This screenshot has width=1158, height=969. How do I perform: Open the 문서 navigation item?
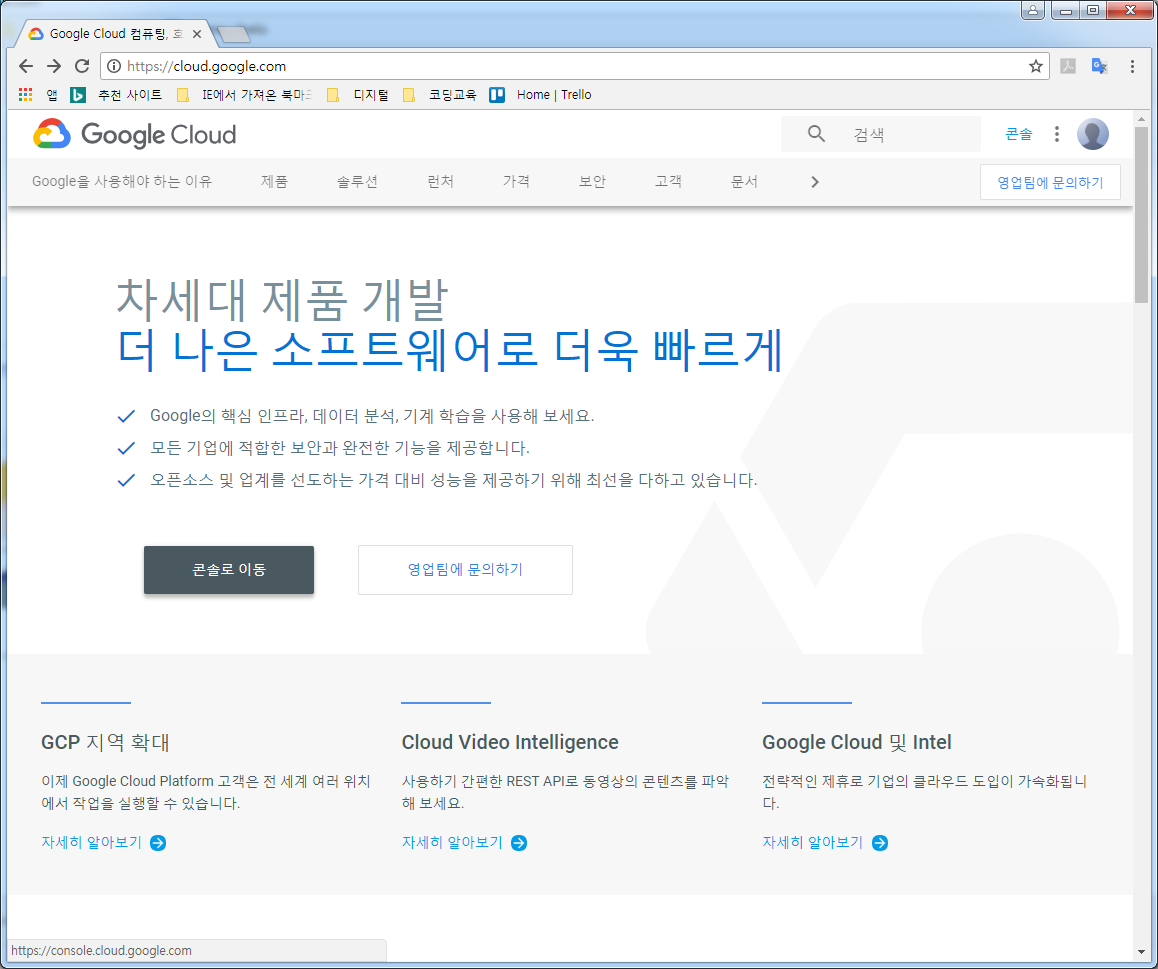744,182
